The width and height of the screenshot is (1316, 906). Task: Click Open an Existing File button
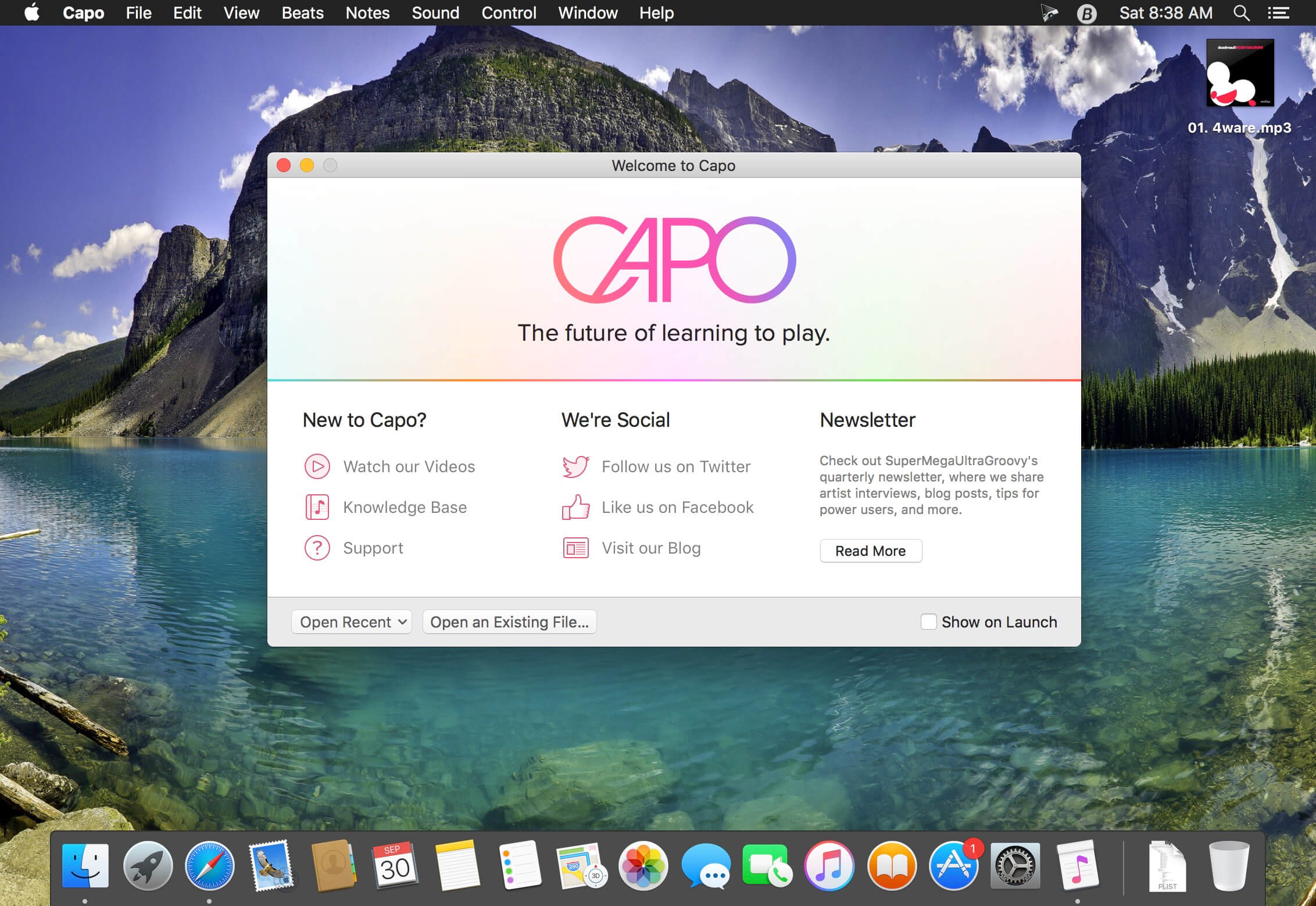coord(510,622)
